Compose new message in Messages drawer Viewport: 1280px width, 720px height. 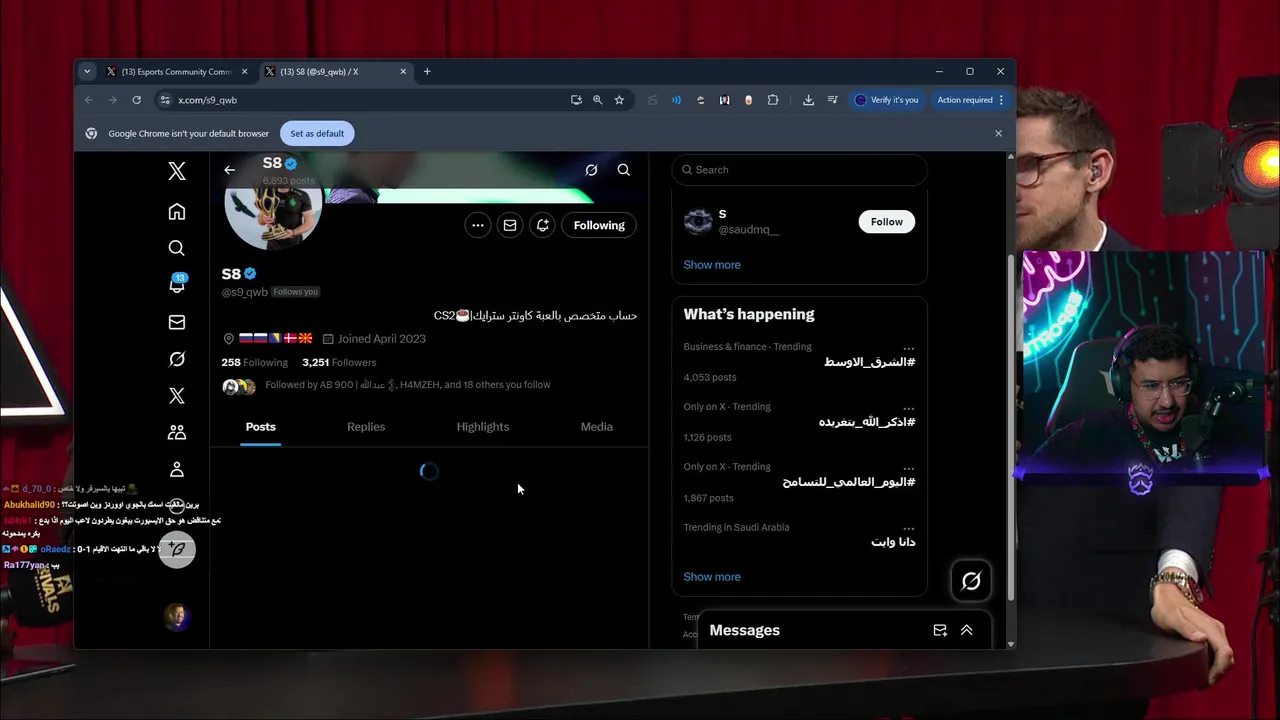click(x=940, y=631)
